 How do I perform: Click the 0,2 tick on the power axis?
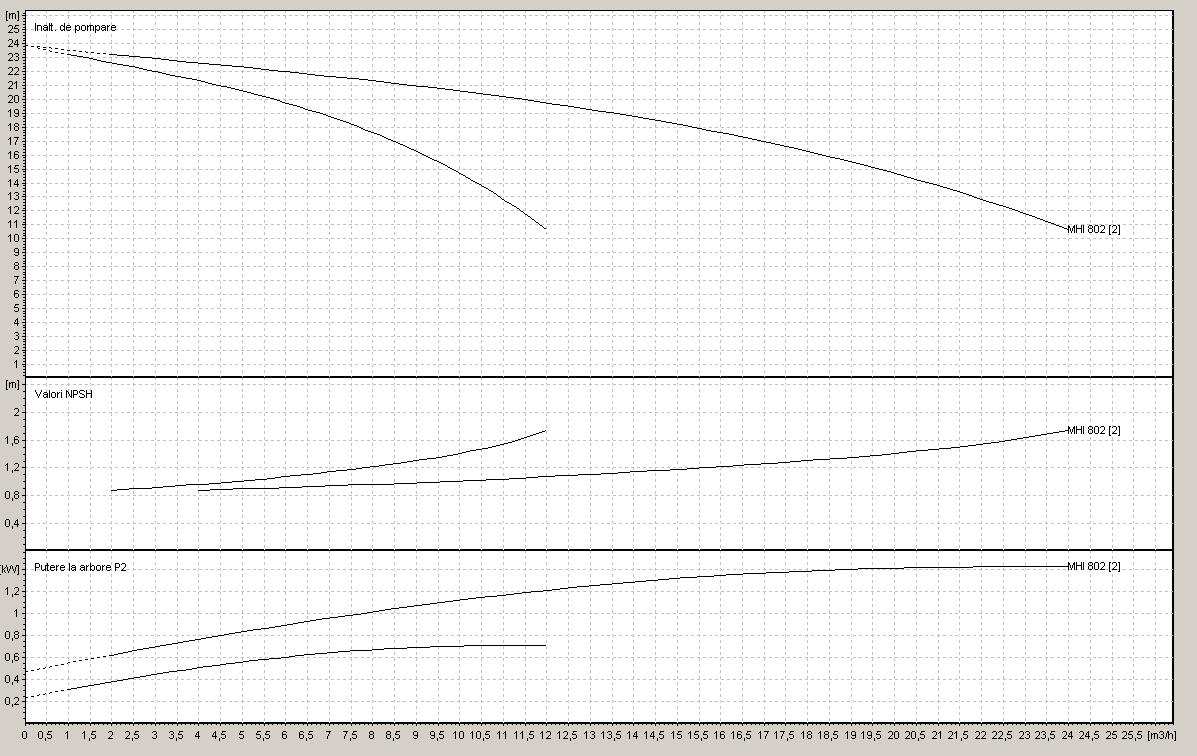(x=13, y=701)
